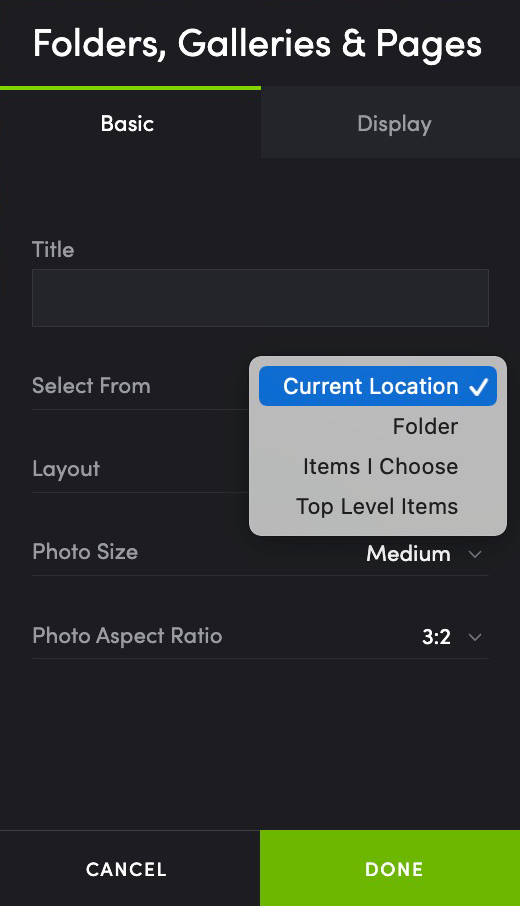Image resolution: width=520 pixels, height=906 pixels.
Task: Click the Folders, Galleries & Pages heading
Action: pos(258,44)
